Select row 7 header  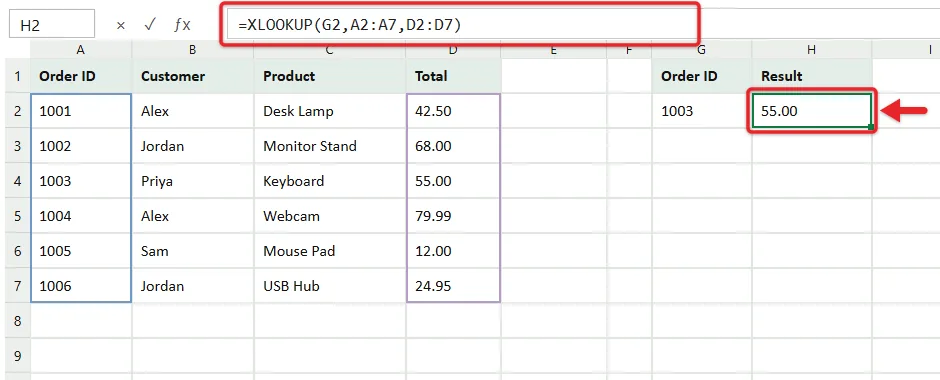point(17,286)
